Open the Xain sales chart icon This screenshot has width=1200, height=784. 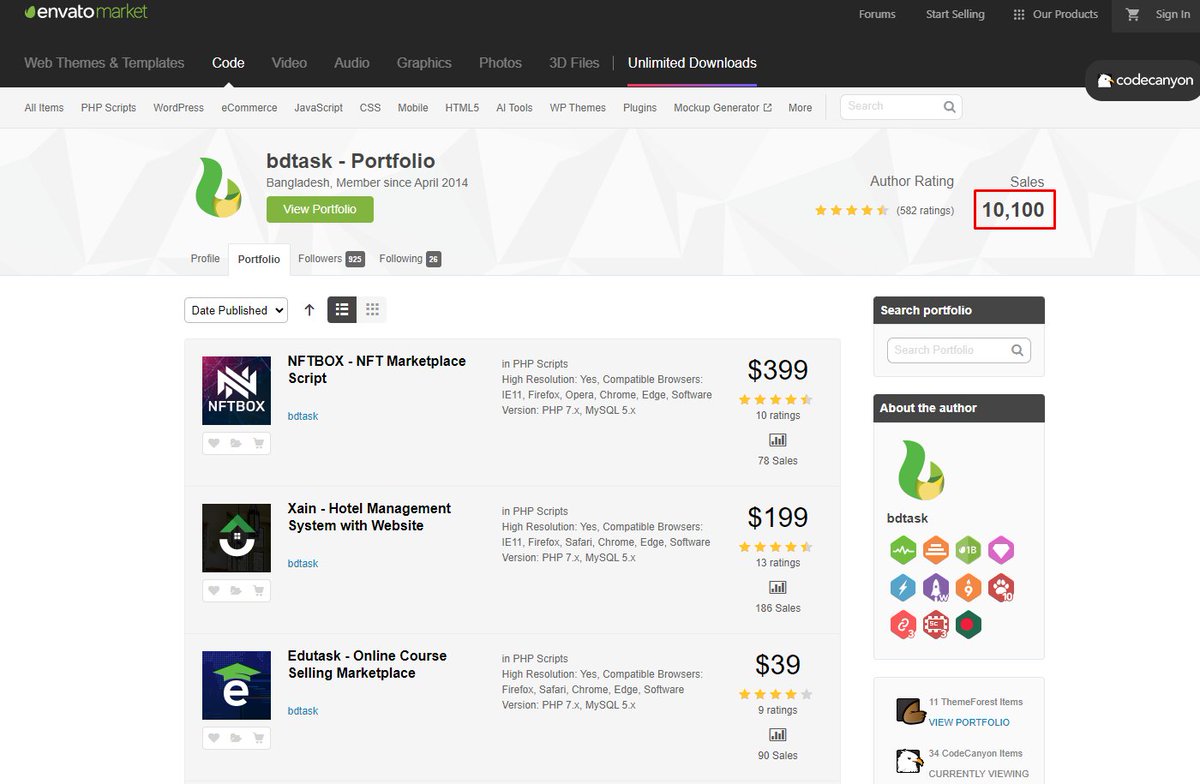point(778,587)
